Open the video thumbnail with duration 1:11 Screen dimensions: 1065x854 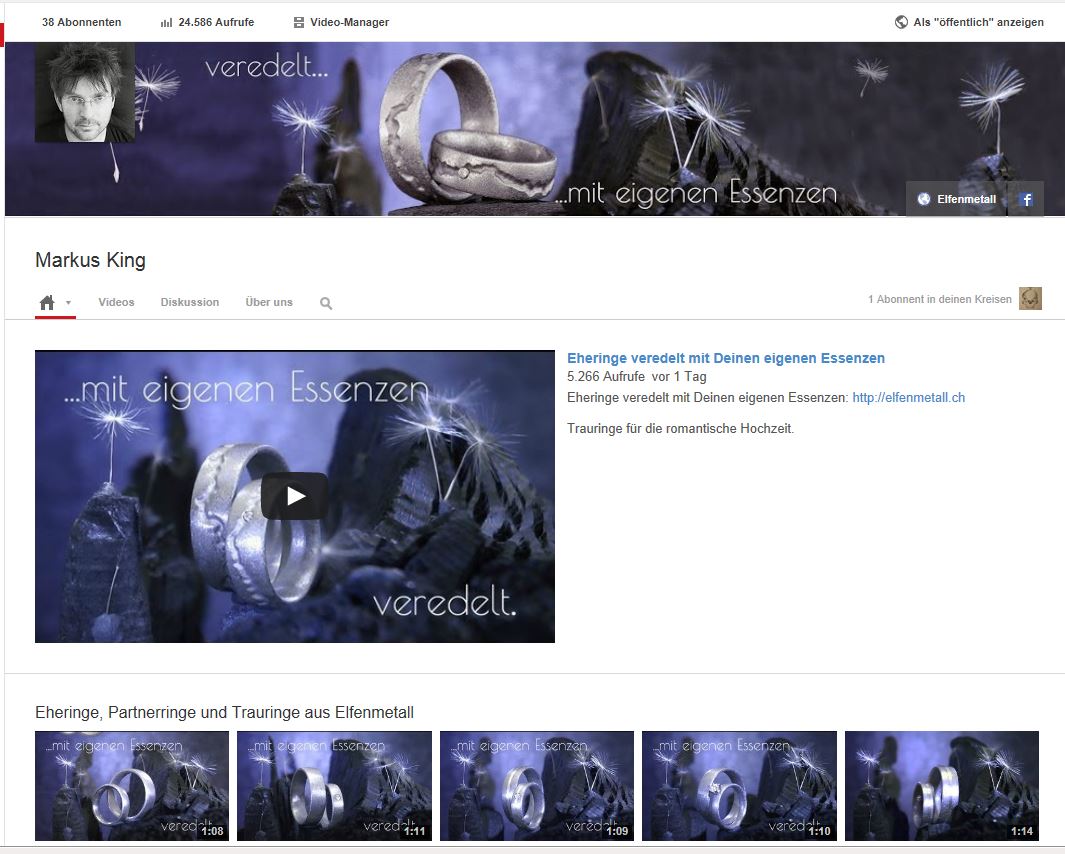(334, 786)
